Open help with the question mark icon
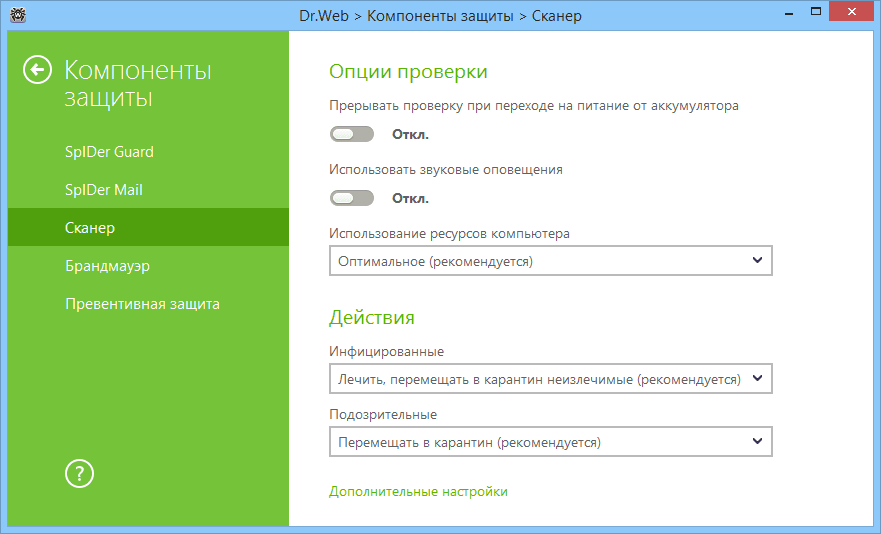 coord(79,473)
